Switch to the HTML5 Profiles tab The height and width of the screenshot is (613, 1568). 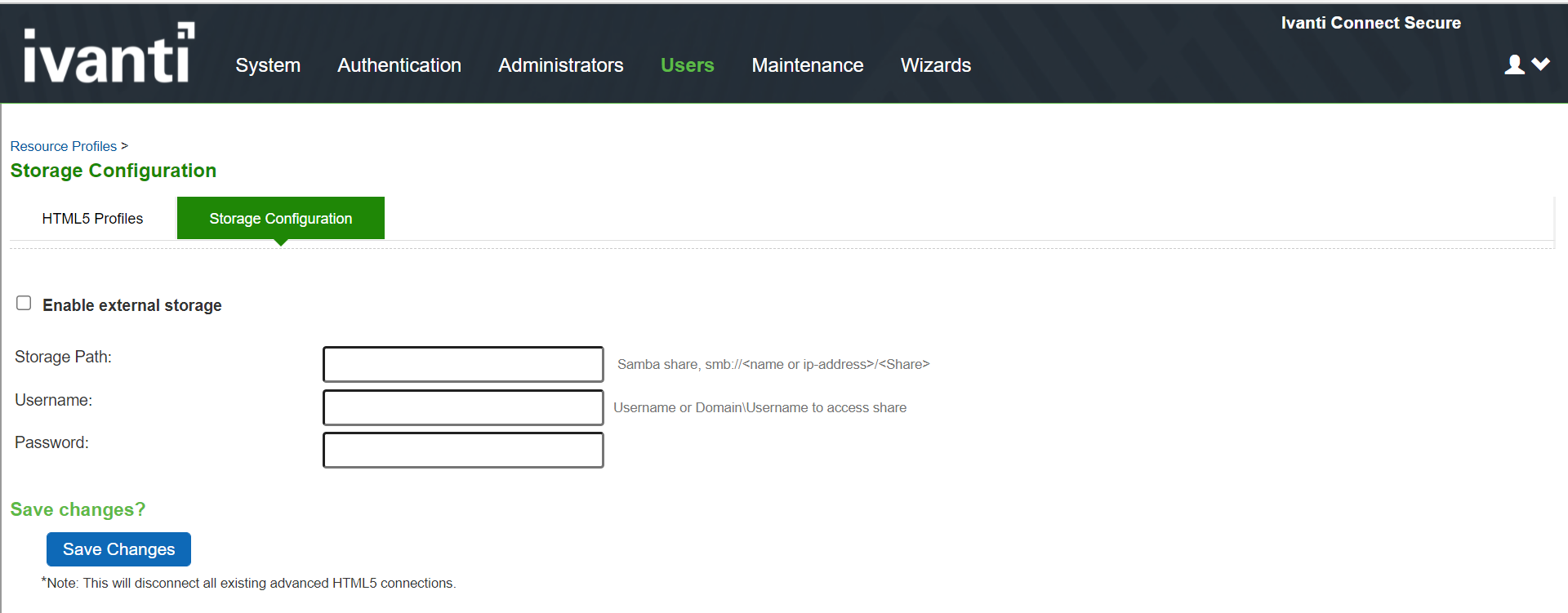[x=92, y=219]
